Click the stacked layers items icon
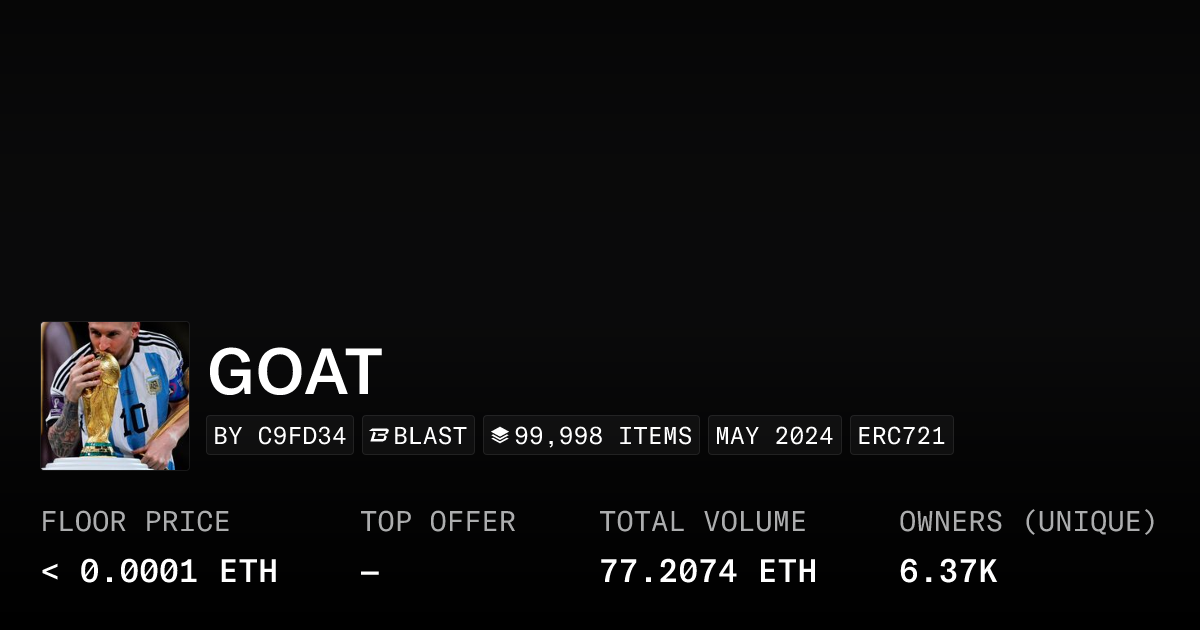1200x630 pixels. tap(500, 436)
